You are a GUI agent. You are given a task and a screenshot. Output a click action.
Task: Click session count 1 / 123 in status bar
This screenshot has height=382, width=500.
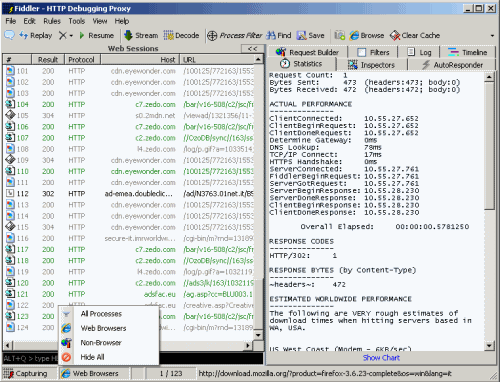click(x=171, y=374)
